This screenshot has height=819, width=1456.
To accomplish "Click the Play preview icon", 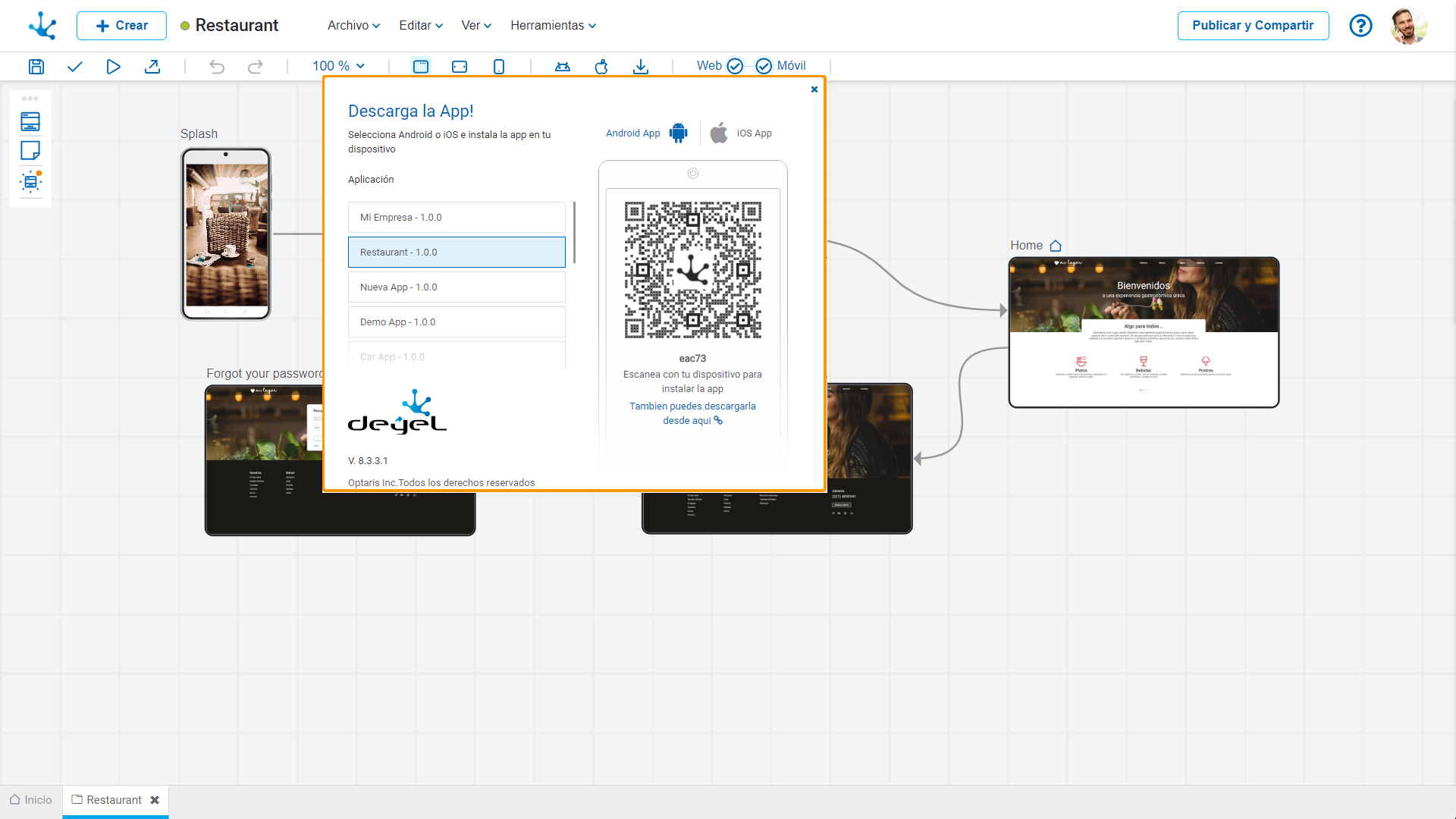I will tap(113, 67).
